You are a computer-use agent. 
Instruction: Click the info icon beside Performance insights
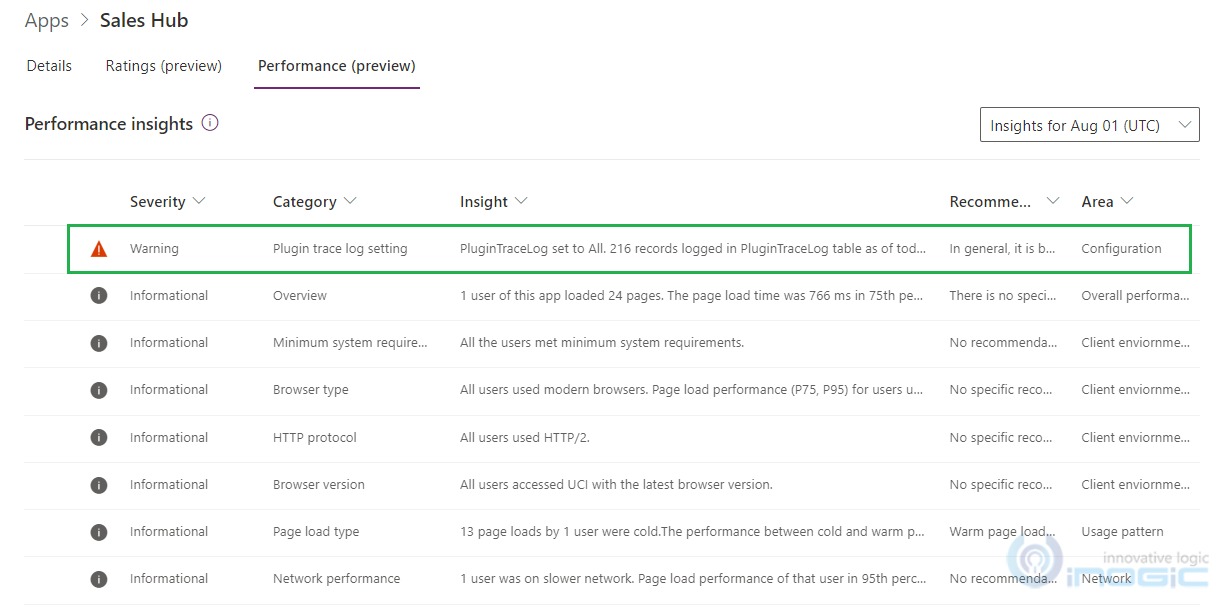pyautogui.click(x=210, y=123)
